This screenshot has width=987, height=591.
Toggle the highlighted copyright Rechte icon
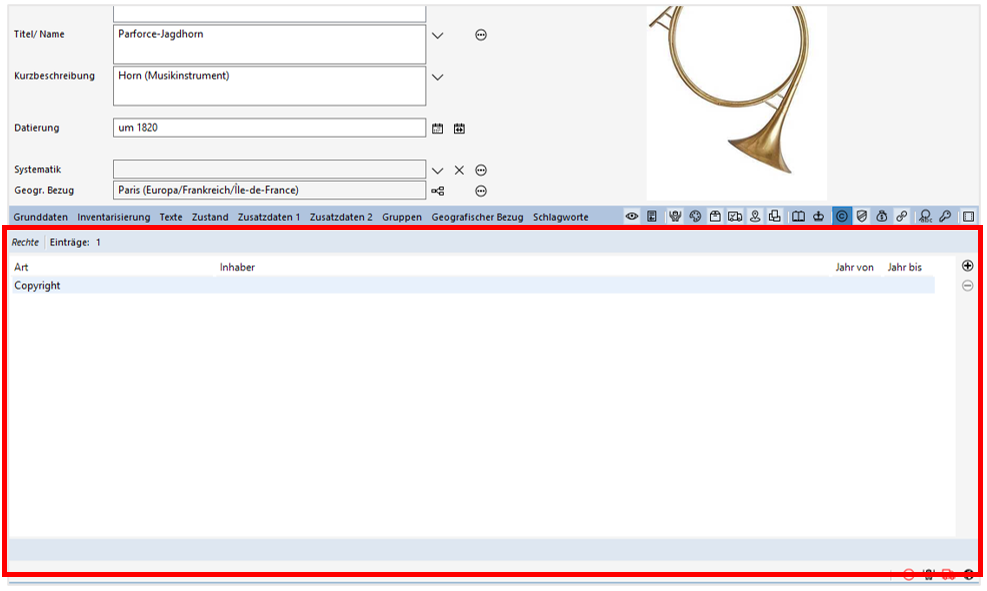point(842,215)
